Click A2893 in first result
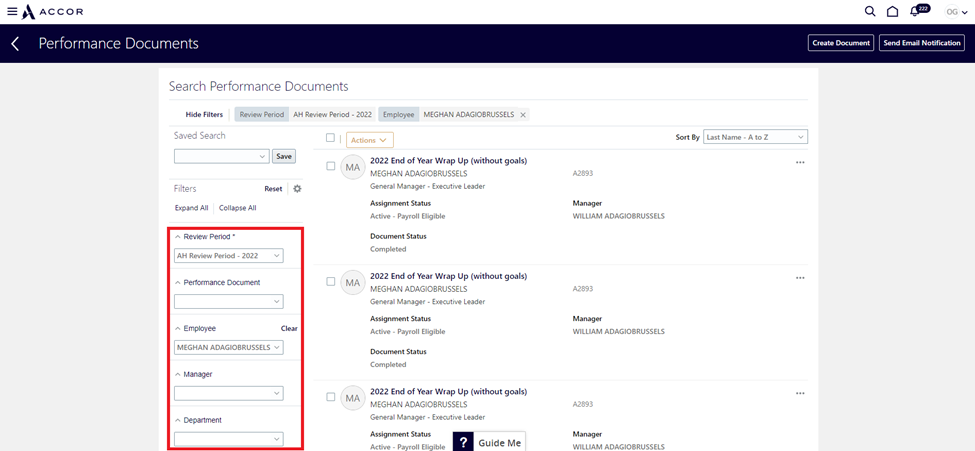The width and height of the screenshot is (975, 451). (583, 174)
